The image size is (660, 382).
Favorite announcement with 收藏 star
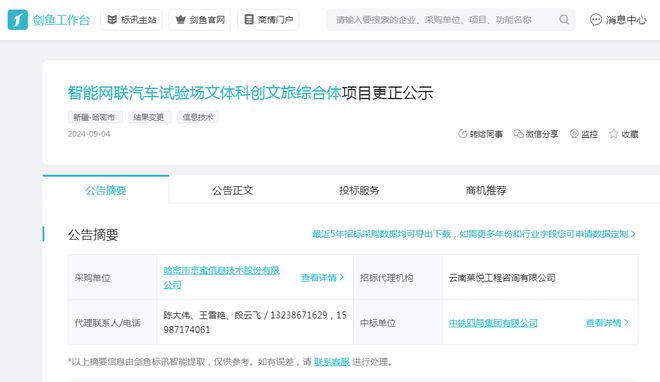pos(624,134)
